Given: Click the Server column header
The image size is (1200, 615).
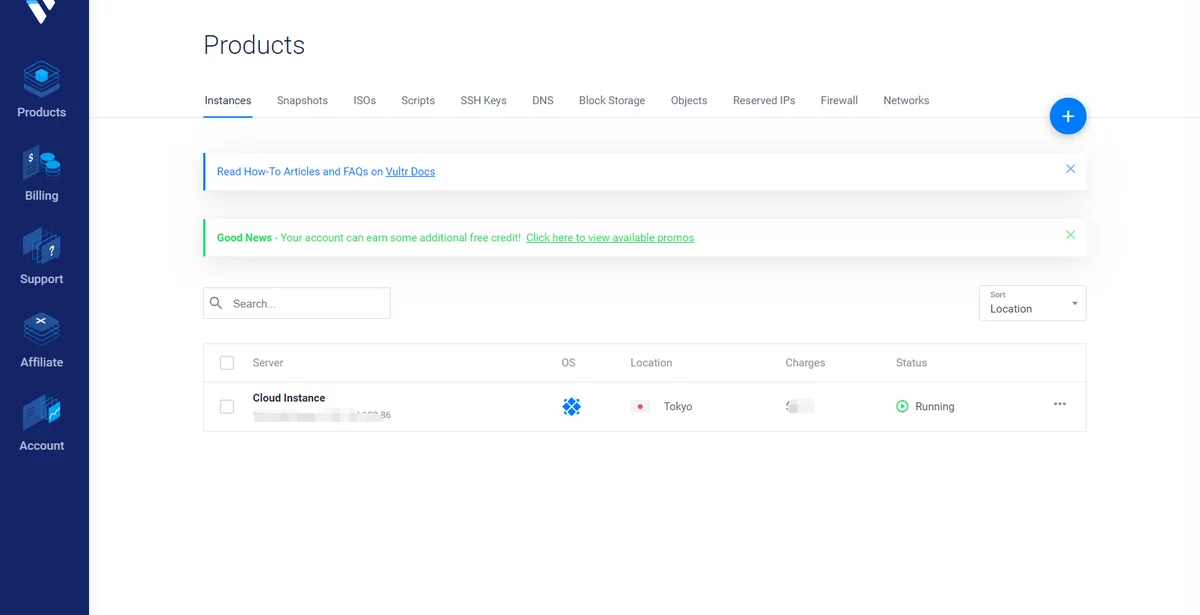Looking at the screenshot, I should [x=268, y=363].
